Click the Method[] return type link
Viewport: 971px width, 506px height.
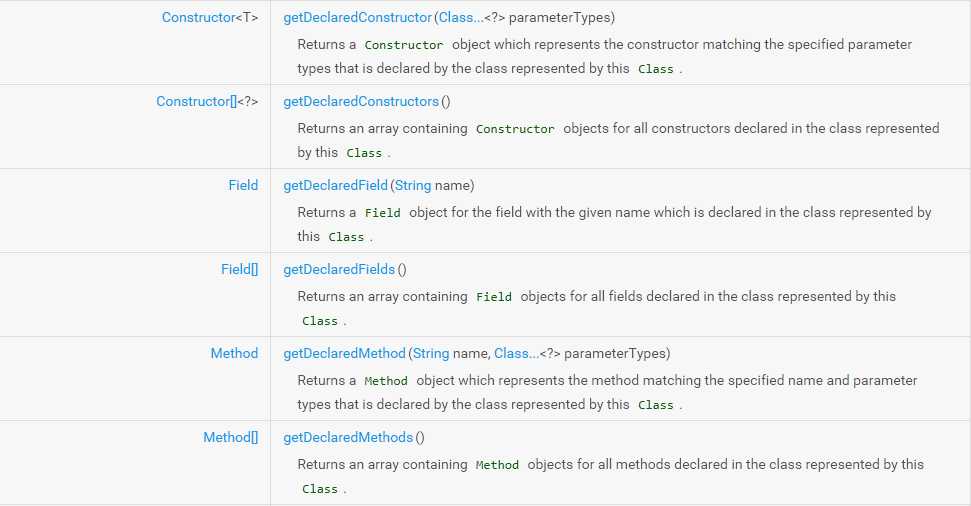pyautogui.click(x=230, y=438)
